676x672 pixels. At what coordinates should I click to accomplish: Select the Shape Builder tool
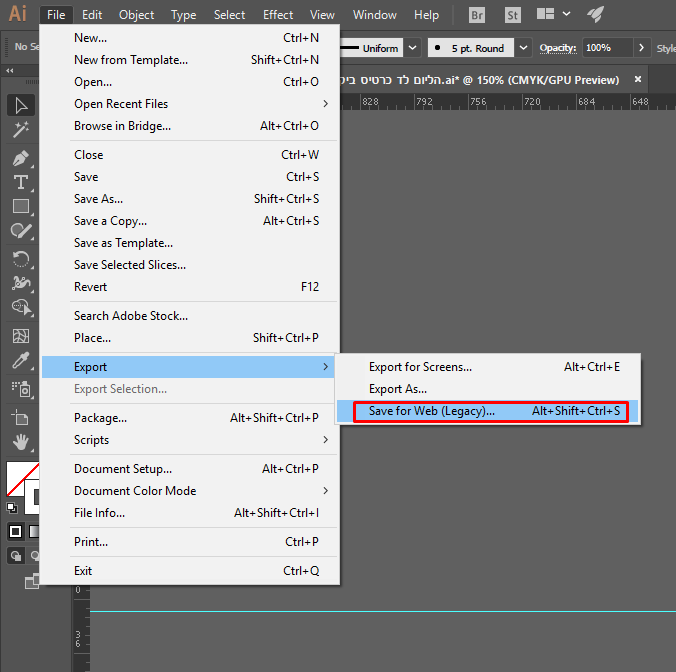(x=21, y=307)
